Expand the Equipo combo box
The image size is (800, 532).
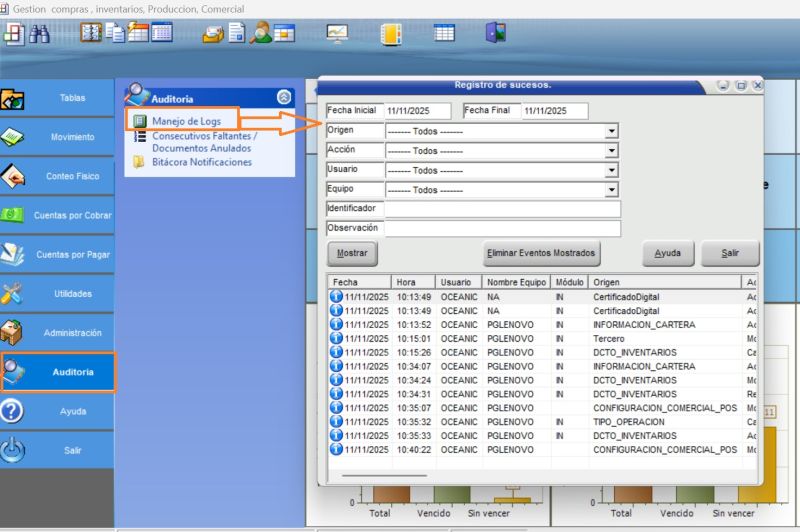[611, 190]
